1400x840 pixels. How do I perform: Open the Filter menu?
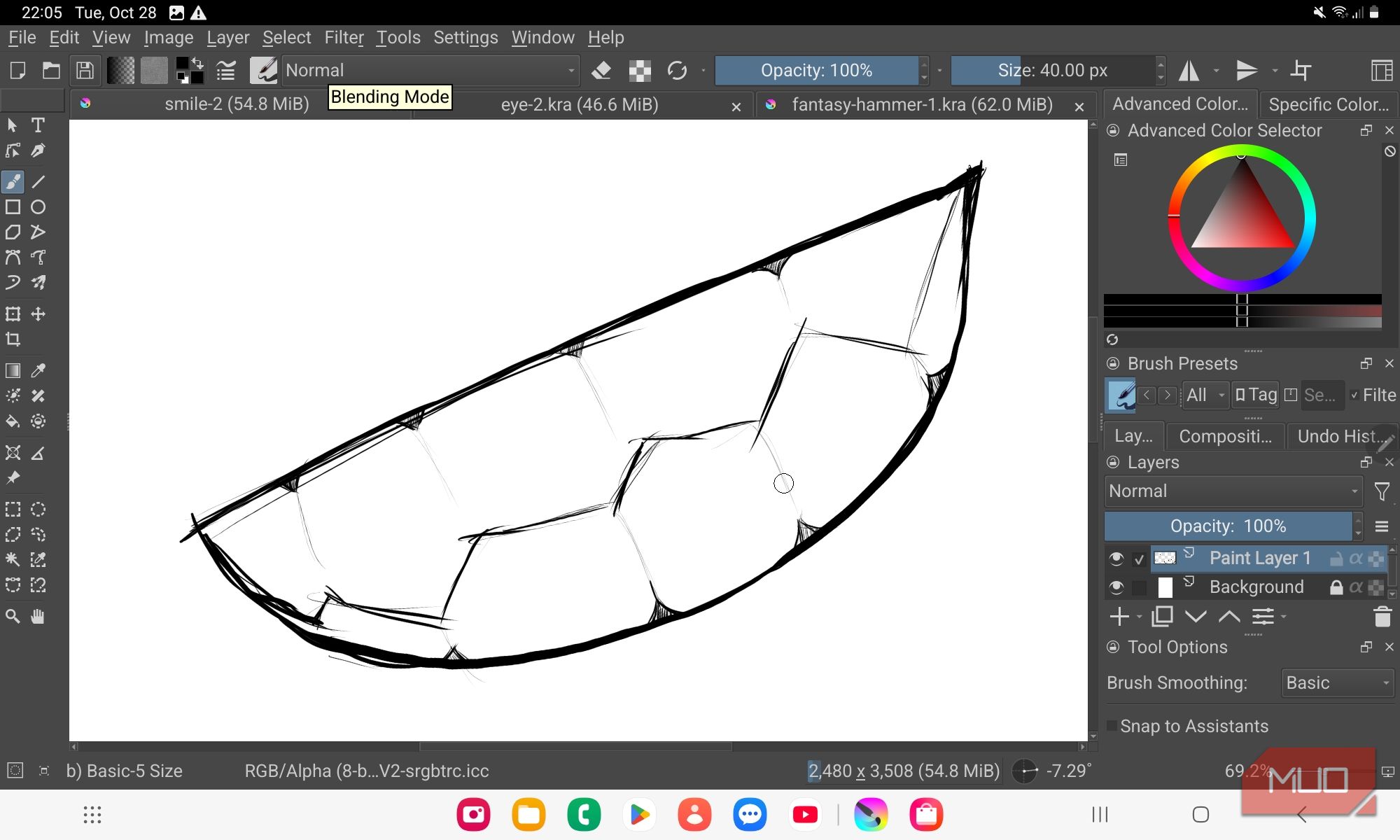[344, 38]
